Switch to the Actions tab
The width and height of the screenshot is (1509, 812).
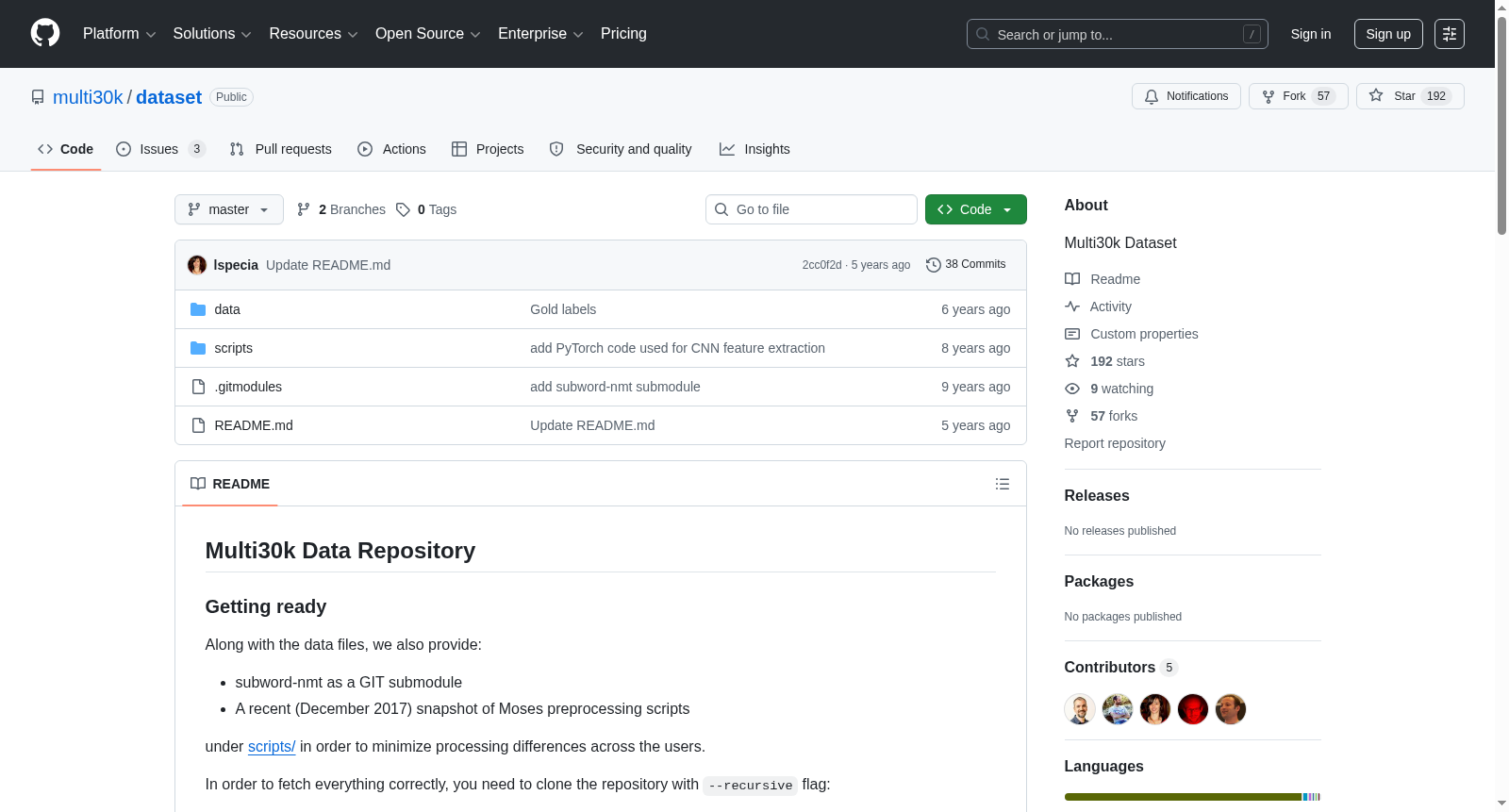pyautogui.click(x=392, y=149)
